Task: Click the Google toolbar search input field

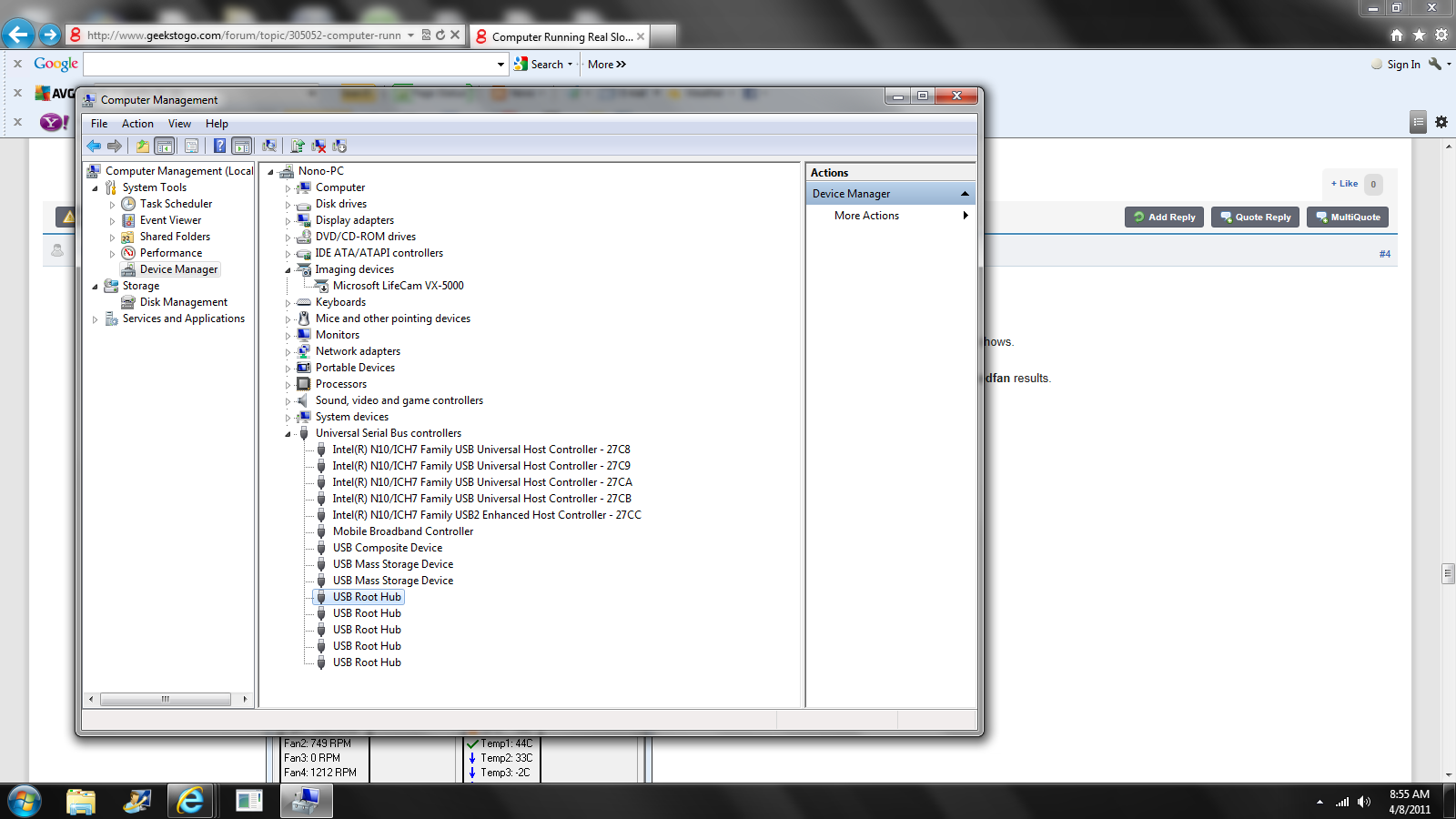Action: 289,65
